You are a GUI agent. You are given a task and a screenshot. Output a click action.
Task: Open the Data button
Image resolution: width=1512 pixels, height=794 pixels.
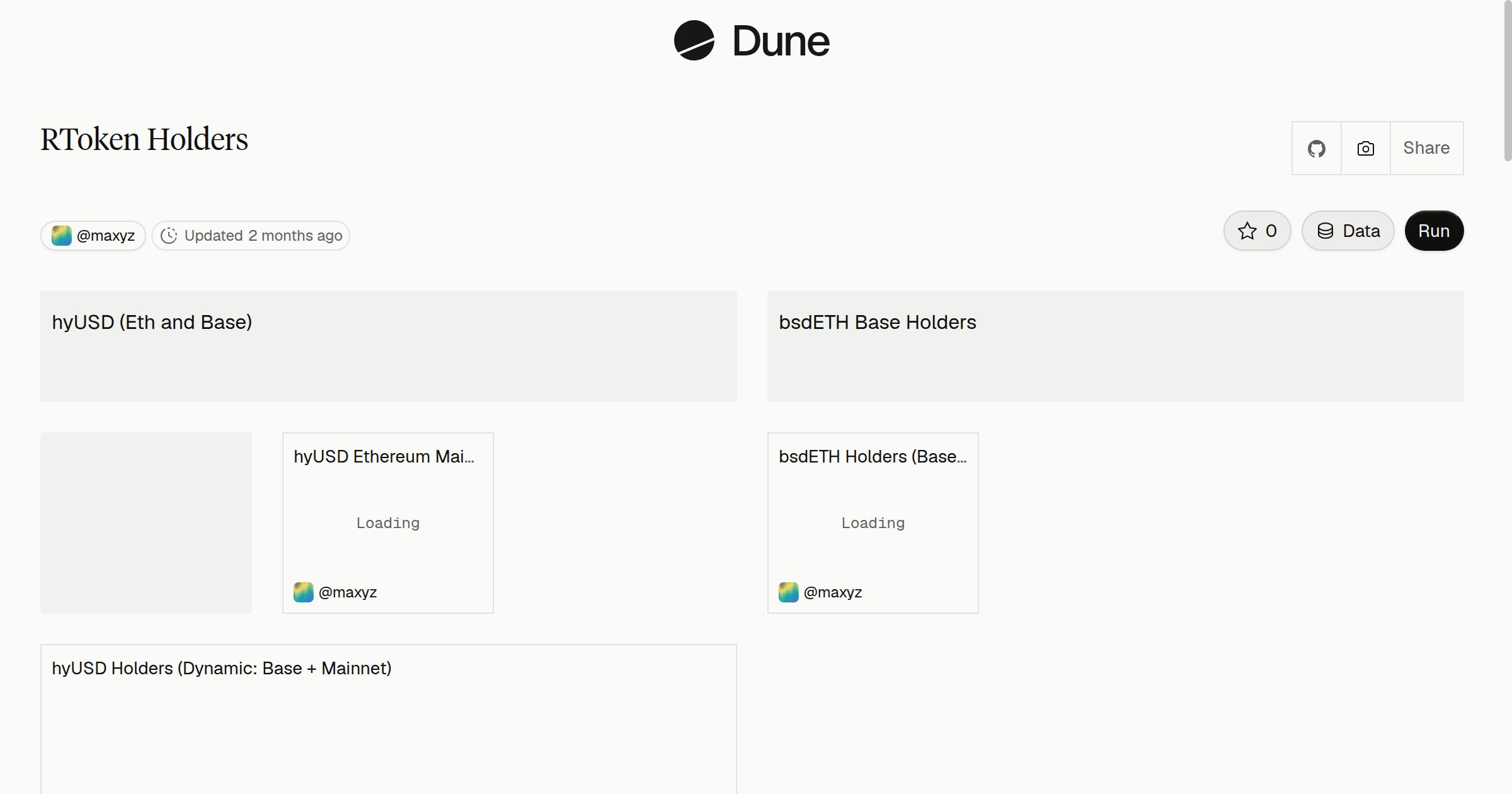tap(1348, 231)
